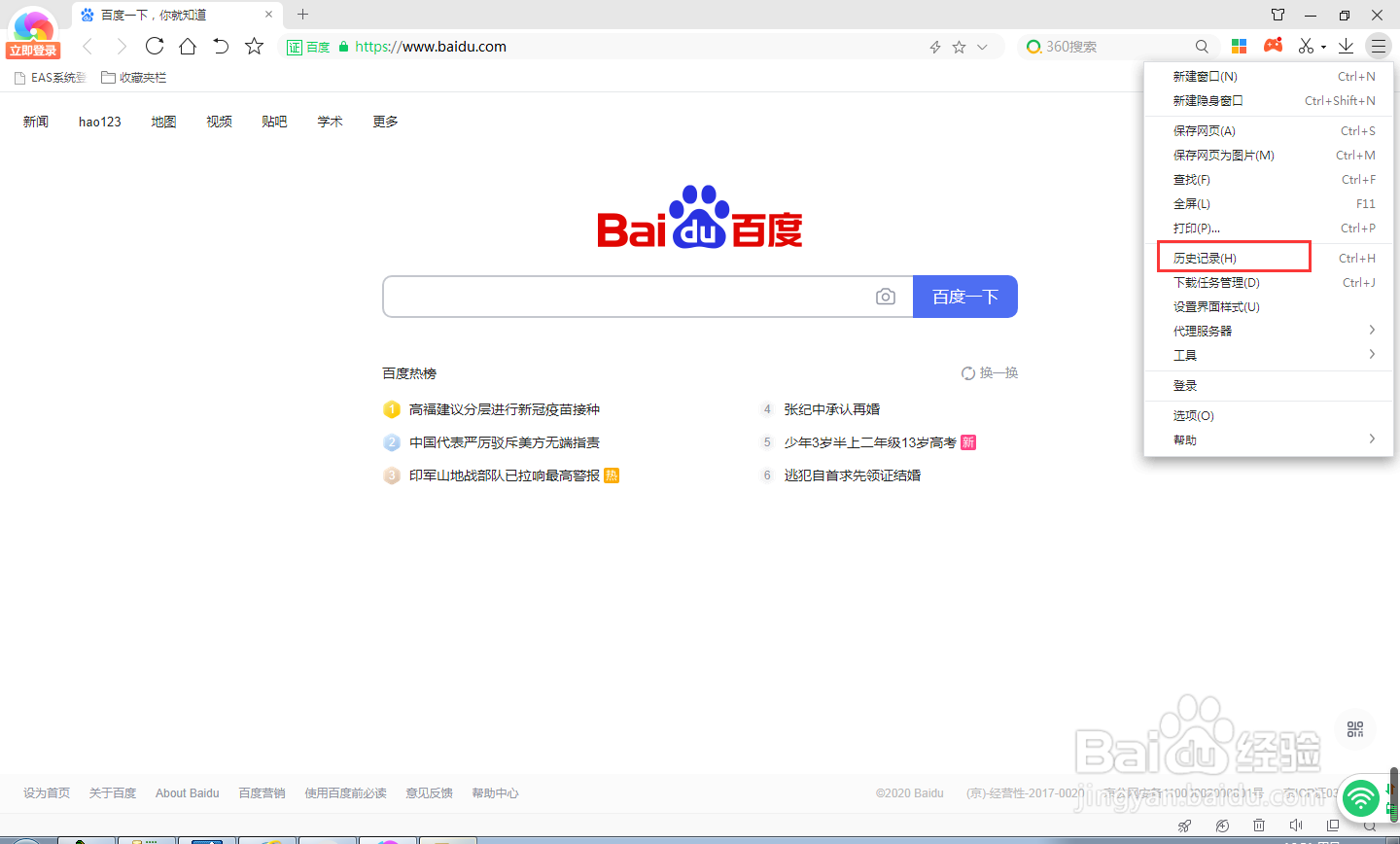1400x844 pixels.
Task: Open Baidu image search via camera icon
Action: pos(886,296)
